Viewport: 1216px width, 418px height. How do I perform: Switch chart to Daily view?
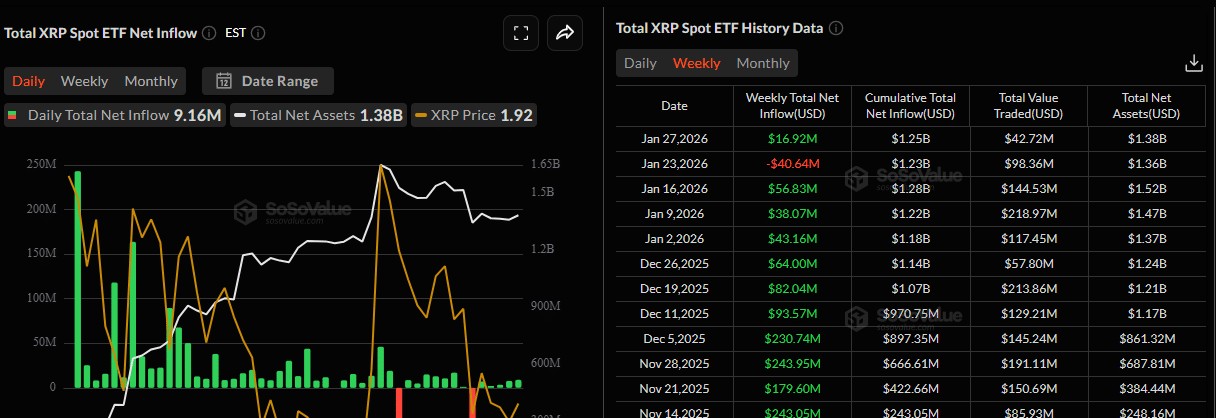28,81
